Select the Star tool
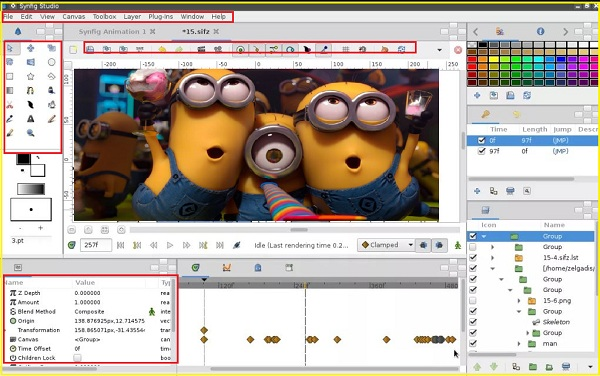The width and height of the screenshot is (600, 376). [x=31, y=77]
